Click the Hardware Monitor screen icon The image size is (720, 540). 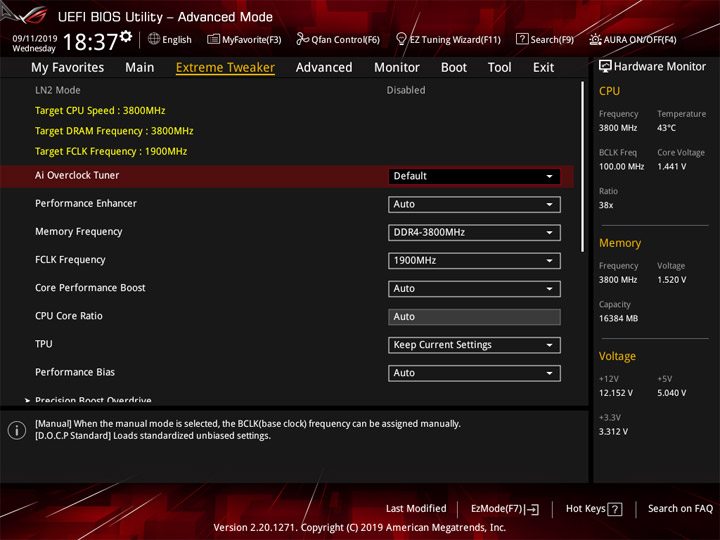coord(605,66)
